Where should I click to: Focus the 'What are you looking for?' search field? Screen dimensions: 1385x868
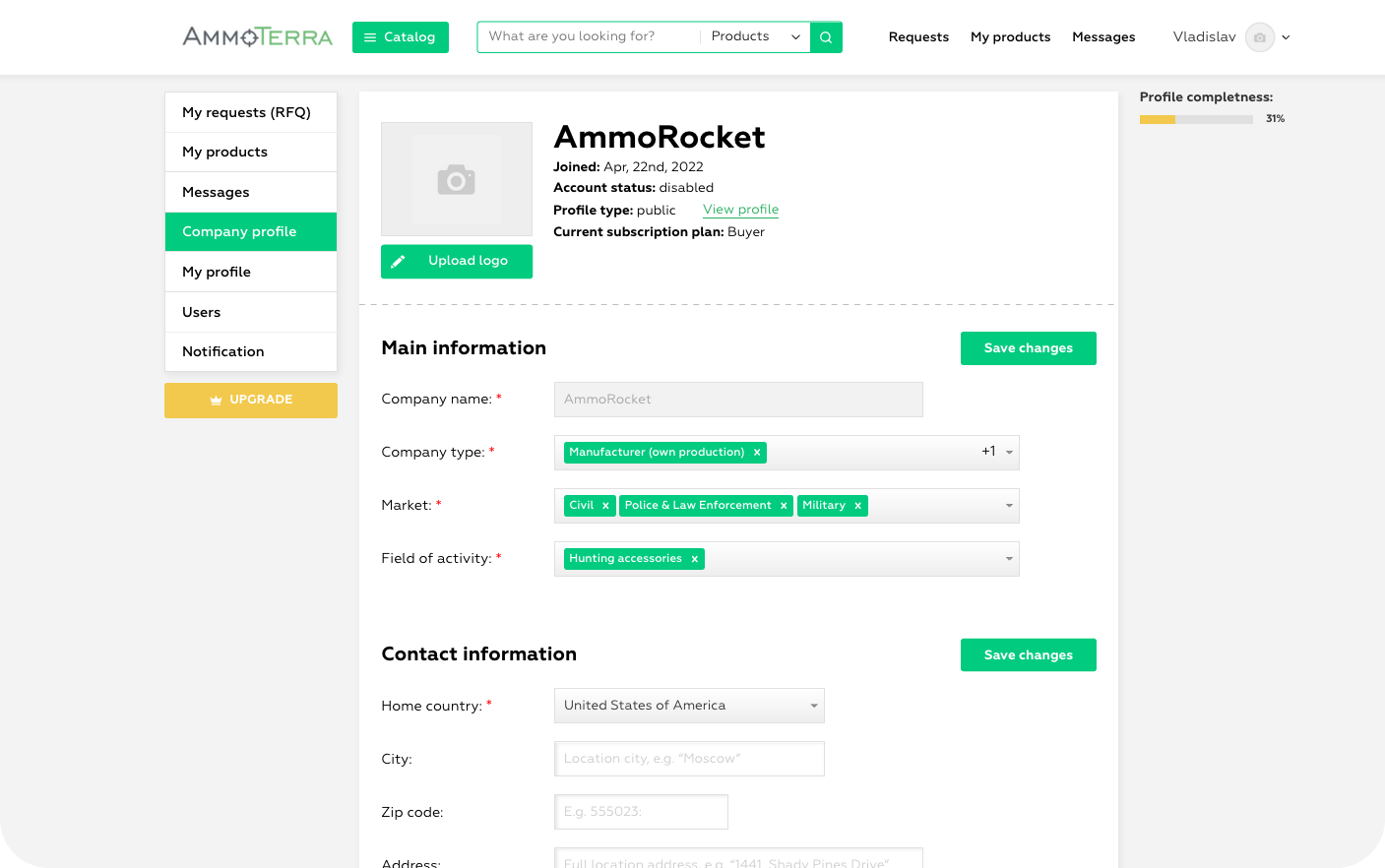[589, 37]
